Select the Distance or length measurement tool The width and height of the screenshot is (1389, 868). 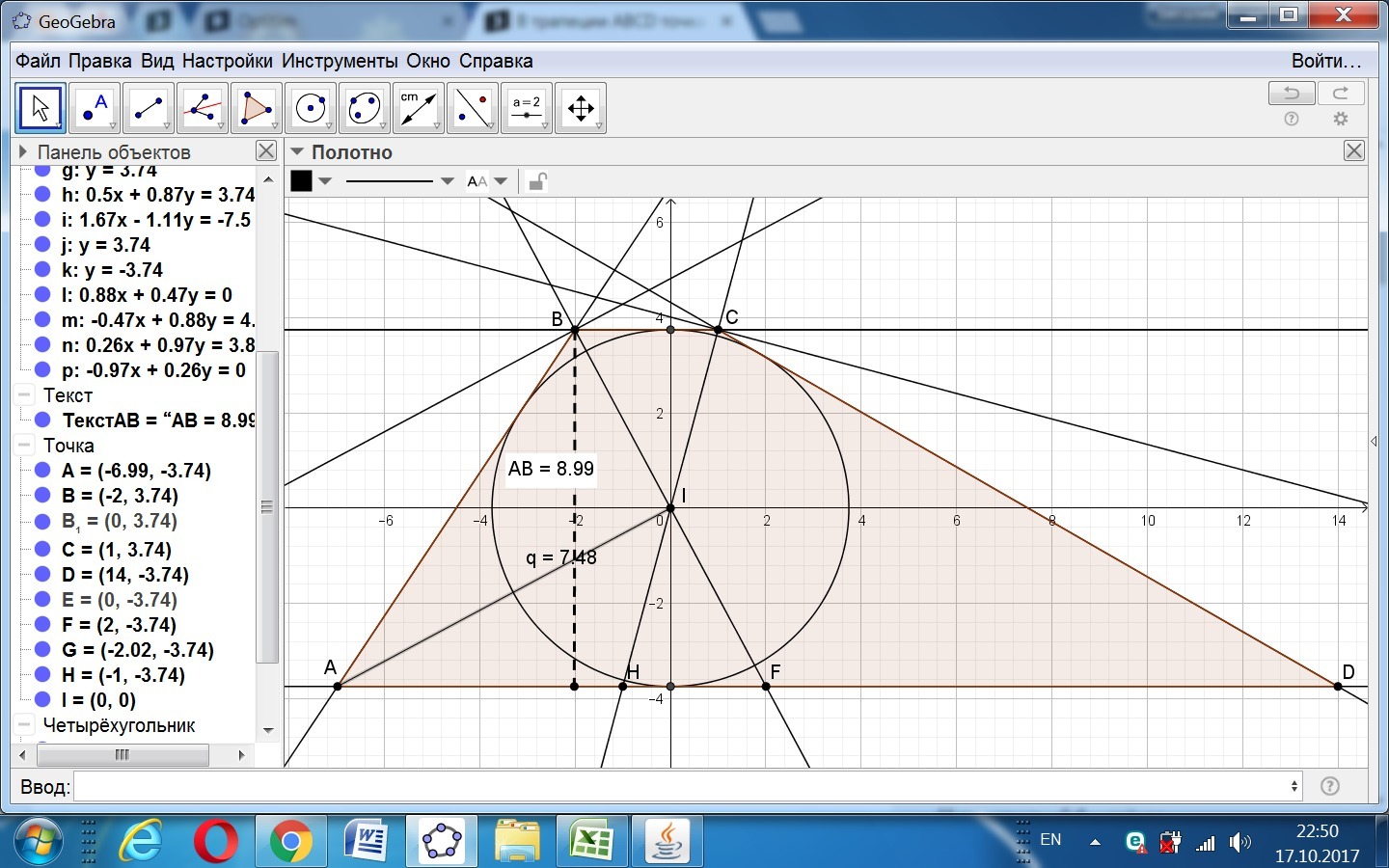click(419, 108)
